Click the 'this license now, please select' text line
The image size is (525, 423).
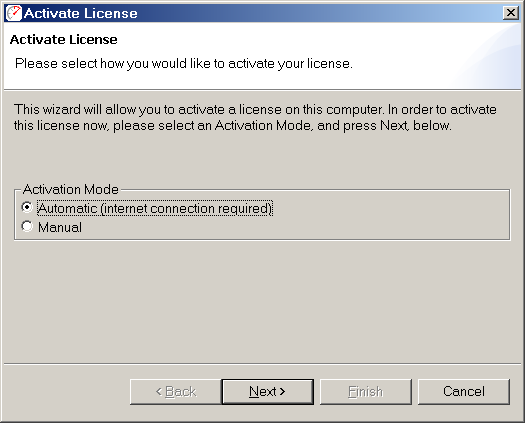[x=233, y=126]
